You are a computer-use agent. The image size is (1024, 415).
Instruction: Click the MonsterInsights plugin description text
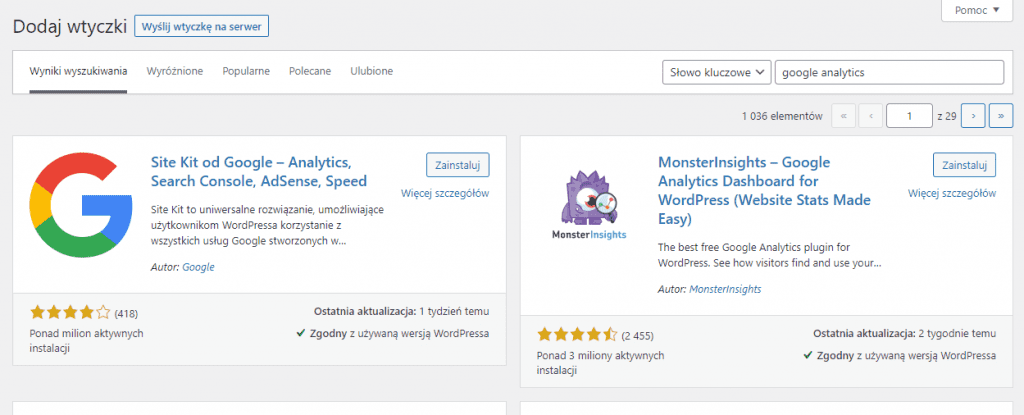point(771,256)
